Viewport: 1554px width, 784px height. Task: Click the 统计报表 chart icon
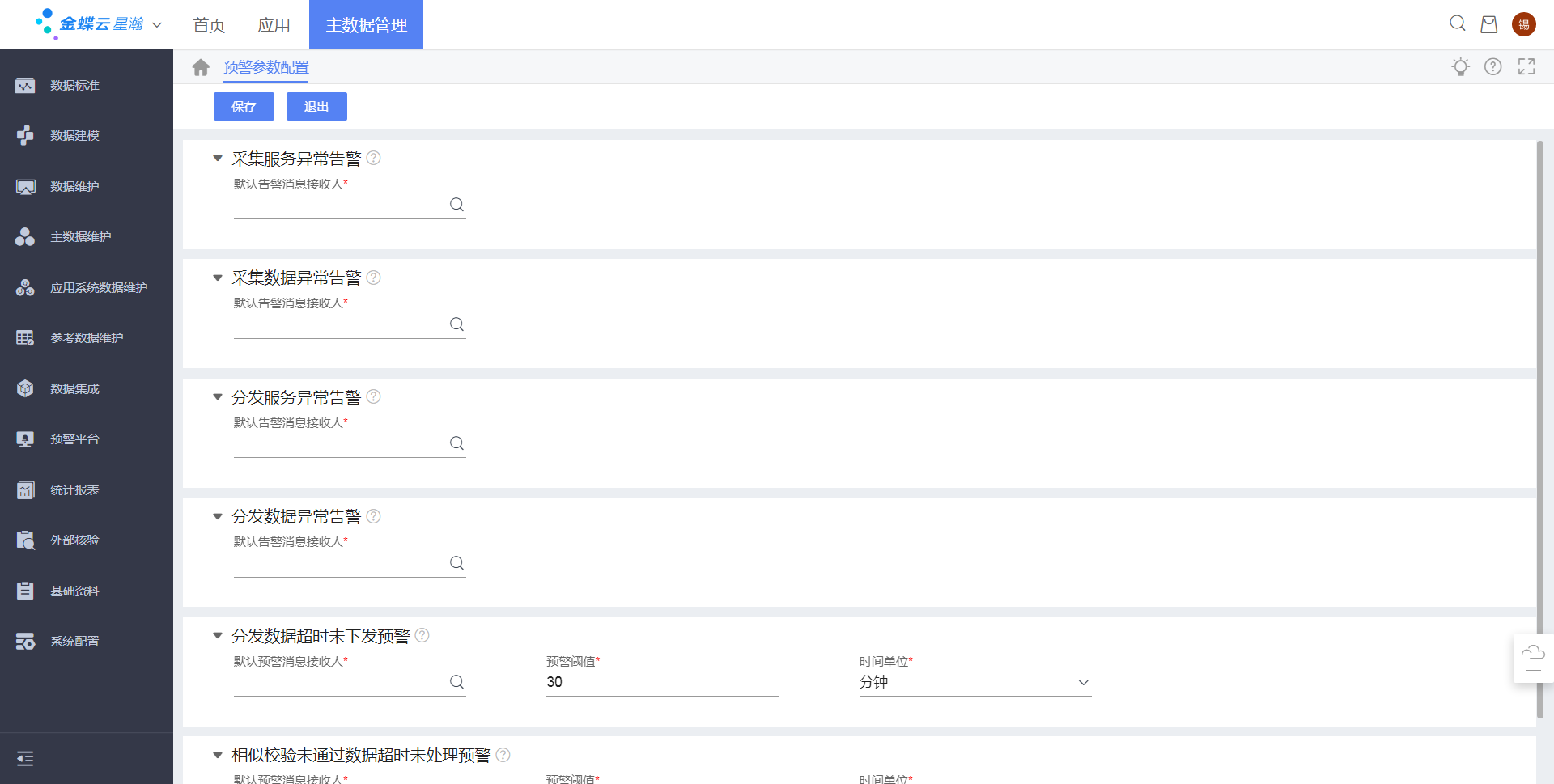pos(25,490)
